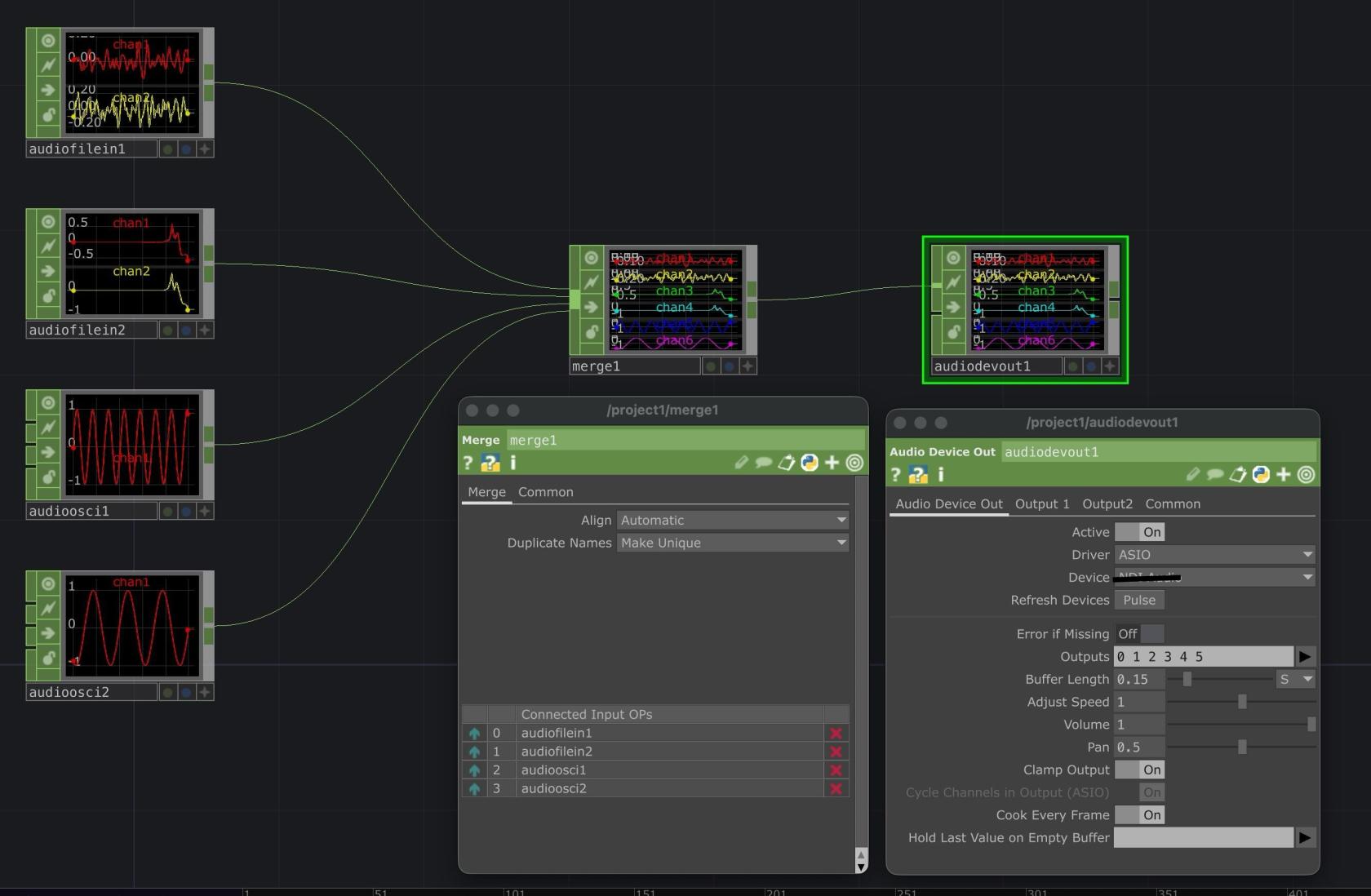Click Python language icon in merge1 window

[810, 463]
